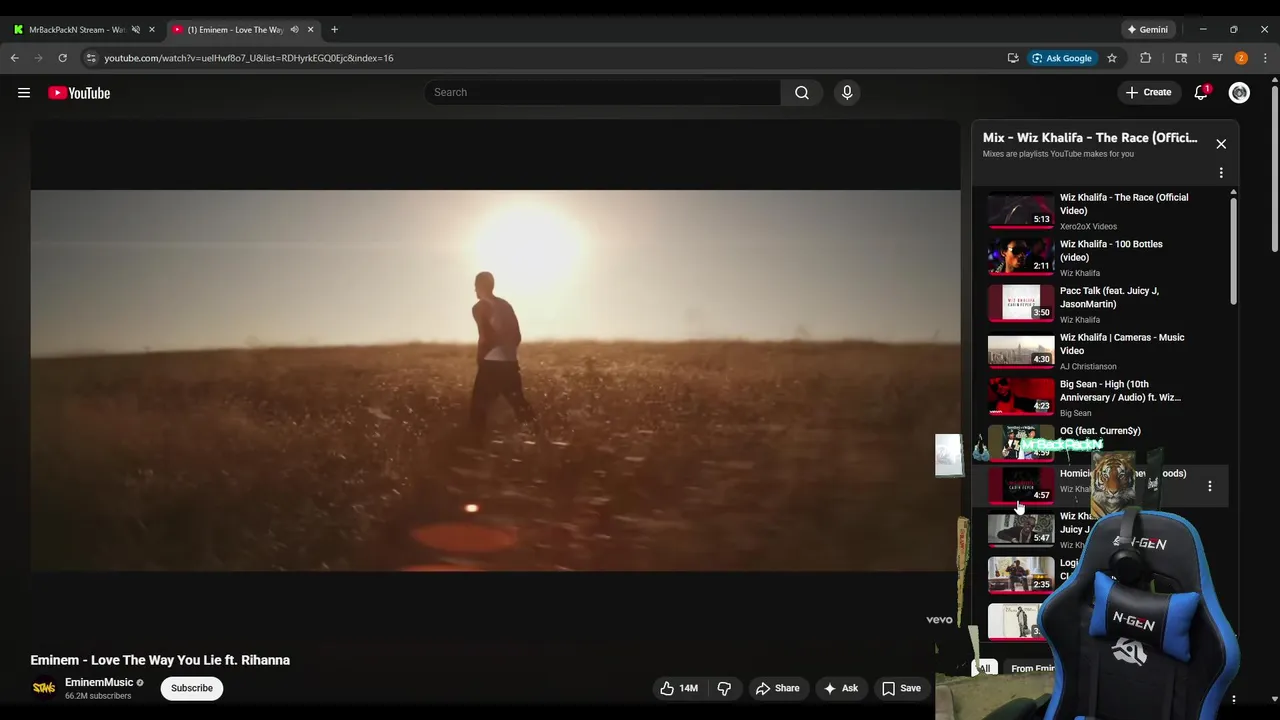Click the Subscribe button
1280x720 pixels.
tap(192, 688)
